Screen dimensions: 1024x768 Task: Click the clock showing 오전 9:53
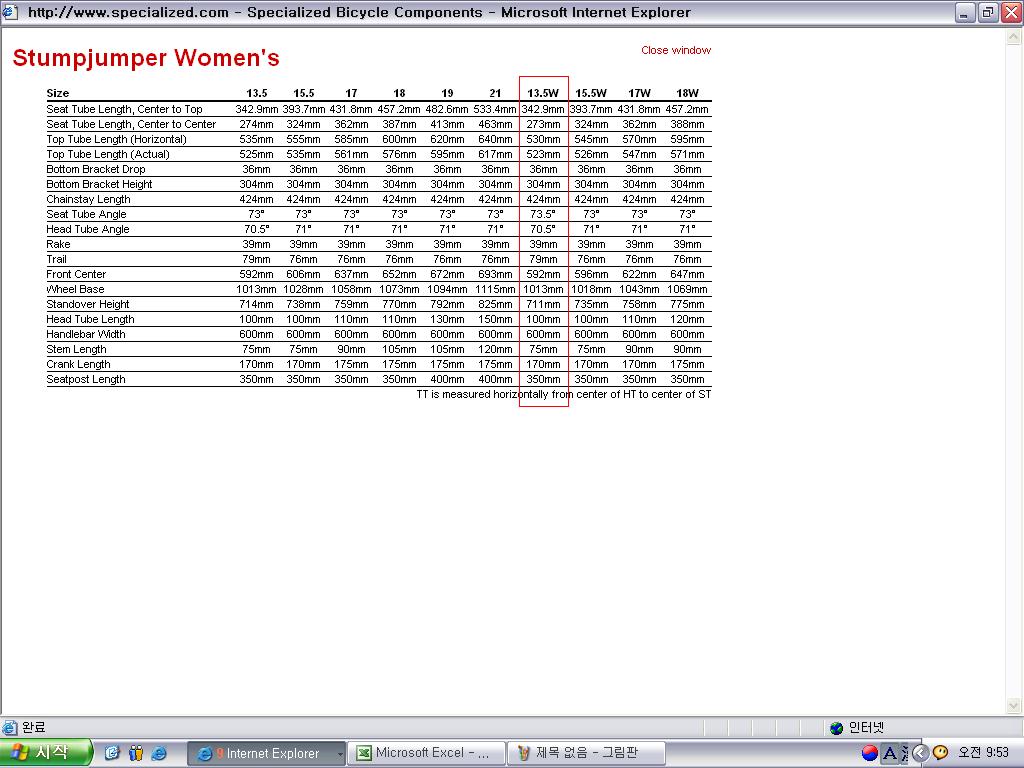984,753
